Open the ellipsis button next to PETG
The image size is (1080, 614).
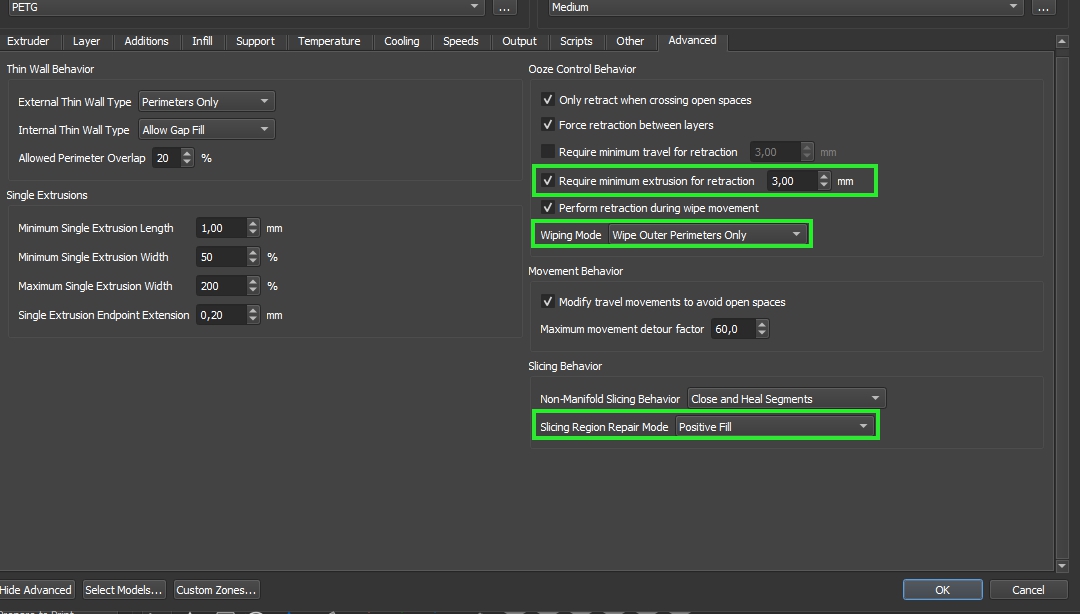(504, 7)
